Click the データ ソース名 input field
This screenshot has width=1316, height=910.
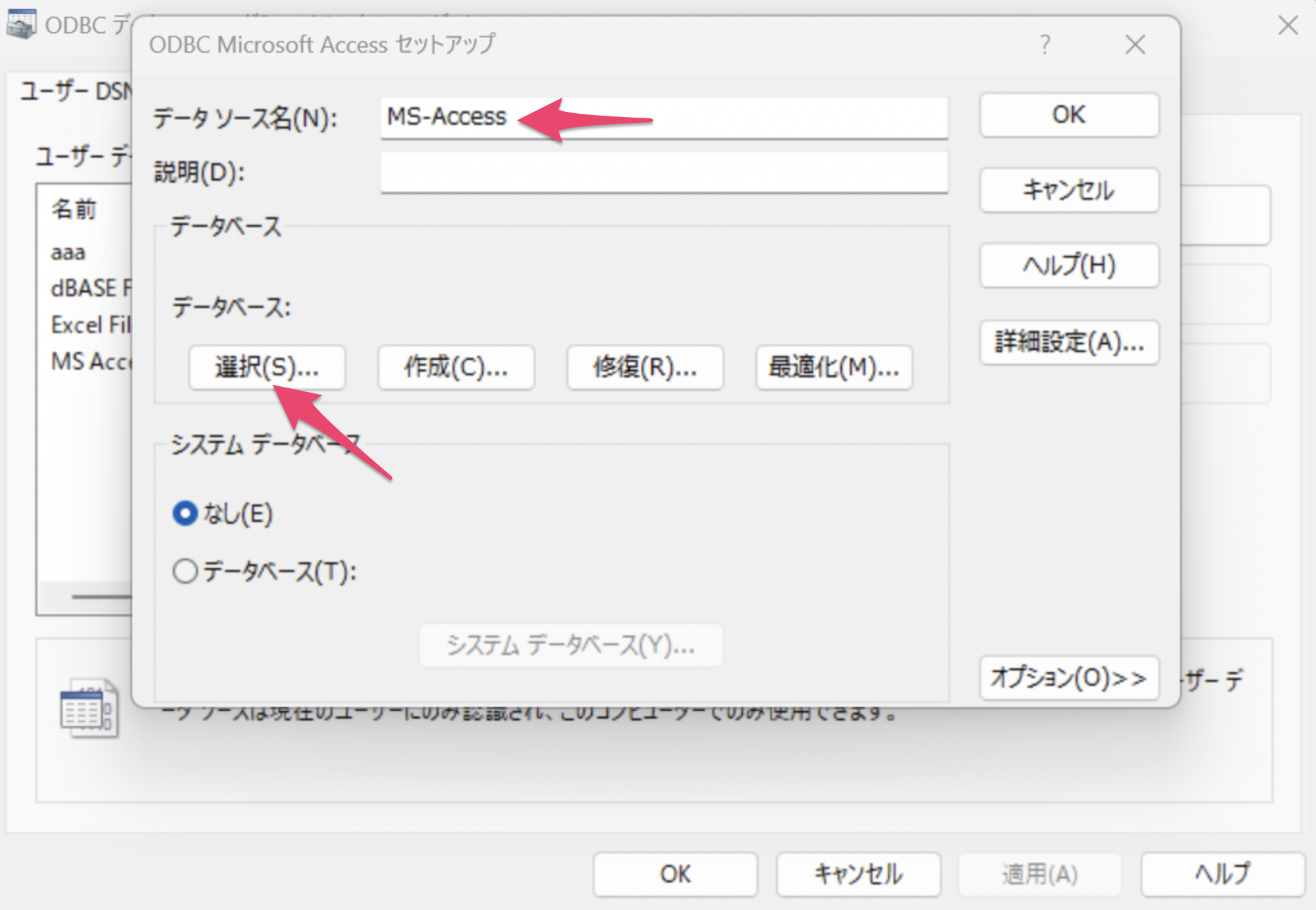point(664,118)
